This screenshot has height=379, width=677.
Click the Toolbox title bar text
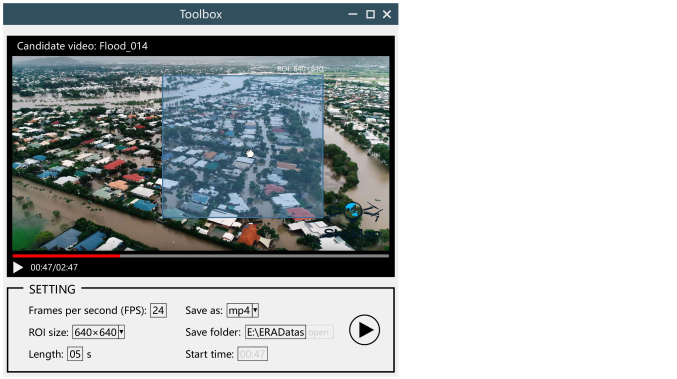pos(201,14)
